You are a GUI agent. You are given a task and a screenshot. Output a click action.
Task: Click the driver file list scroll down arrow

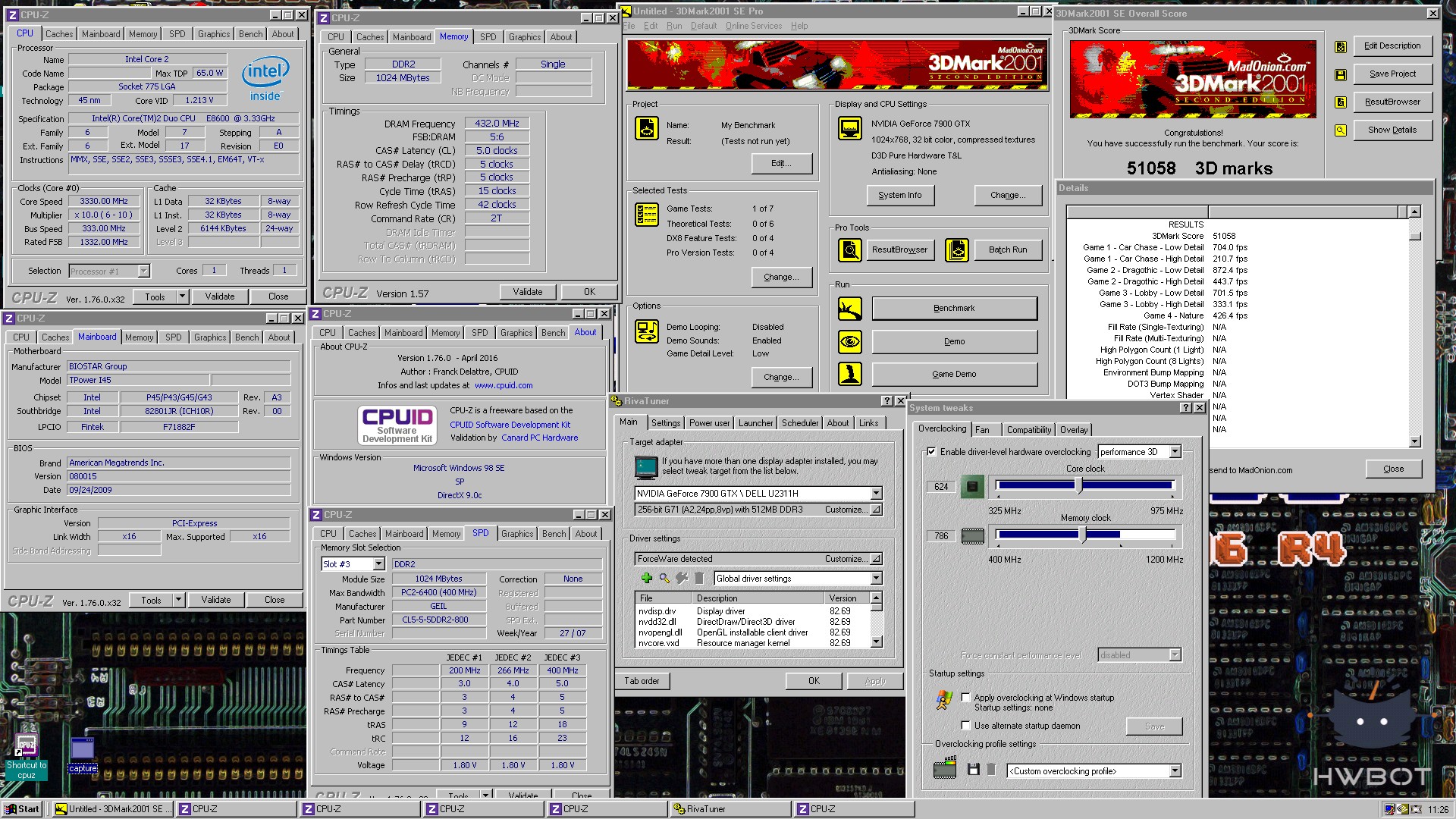pyautogui.click(x=876, y=642)
